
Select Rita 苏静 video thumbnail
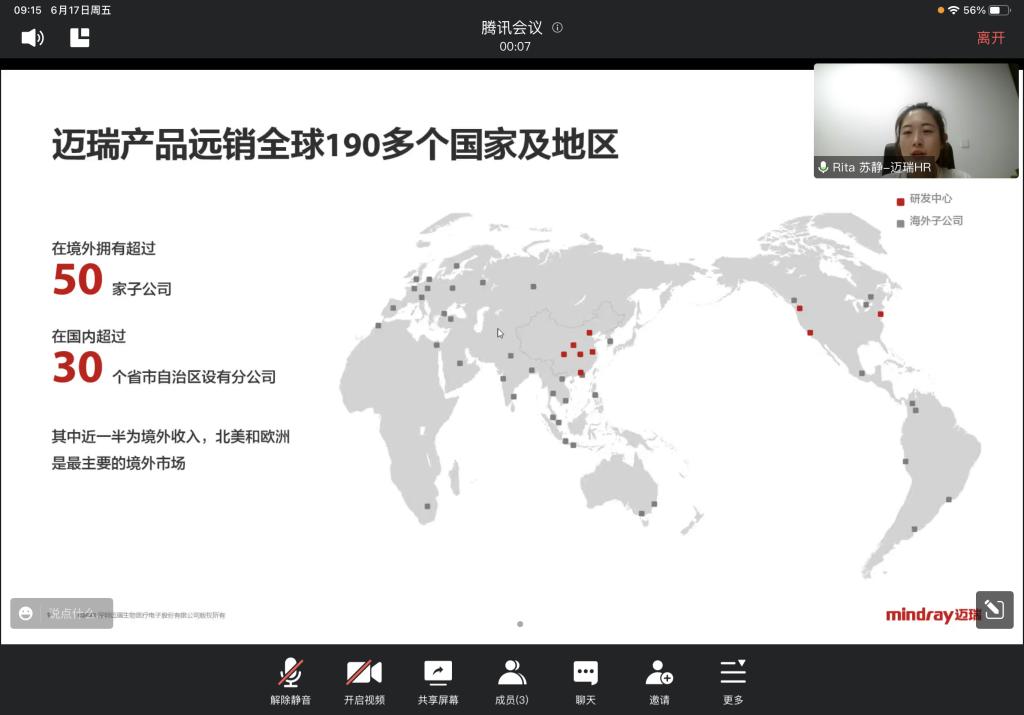click(916, 121)
